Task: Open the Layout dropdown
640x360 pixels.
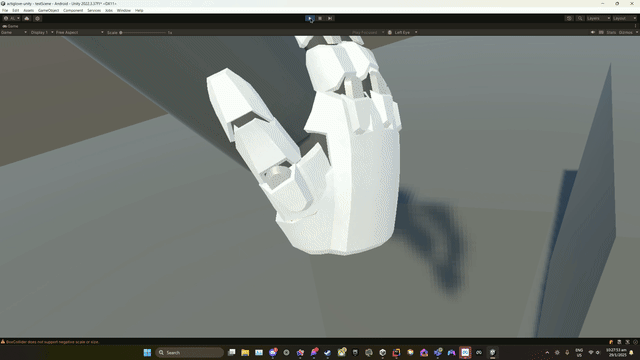Action: click(x=624, y=18)
